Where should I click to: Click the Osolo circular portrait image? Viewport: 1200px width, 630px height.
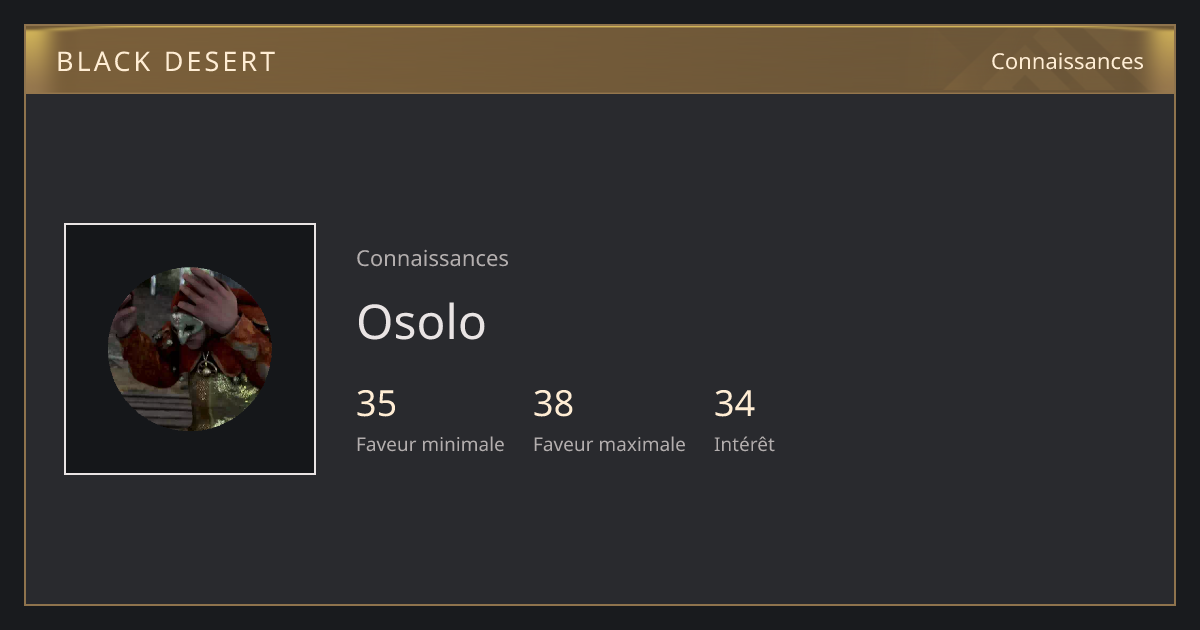tap(190, 349)
